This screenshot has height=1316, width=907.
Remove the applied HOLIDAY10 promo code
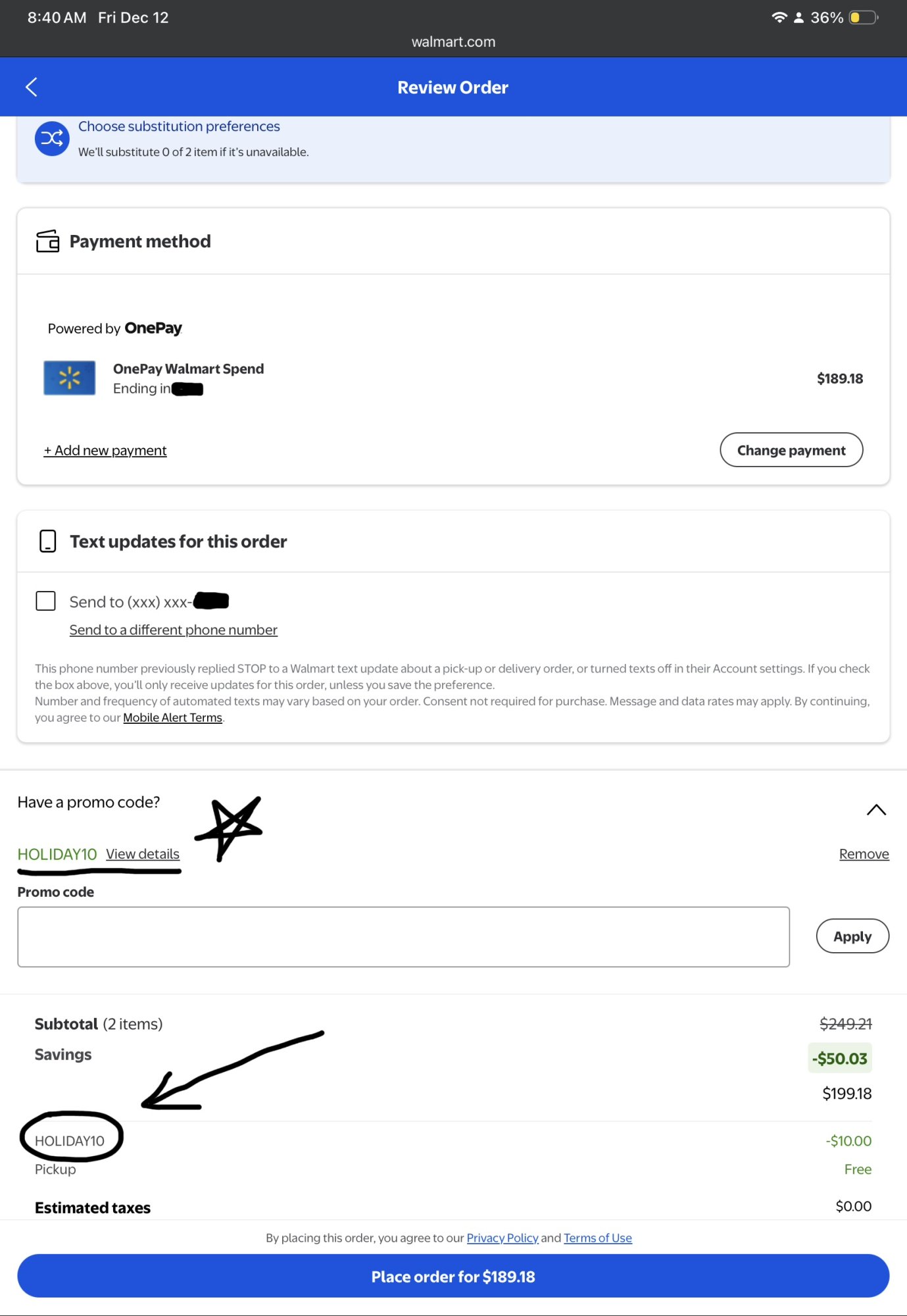point(864,854)
